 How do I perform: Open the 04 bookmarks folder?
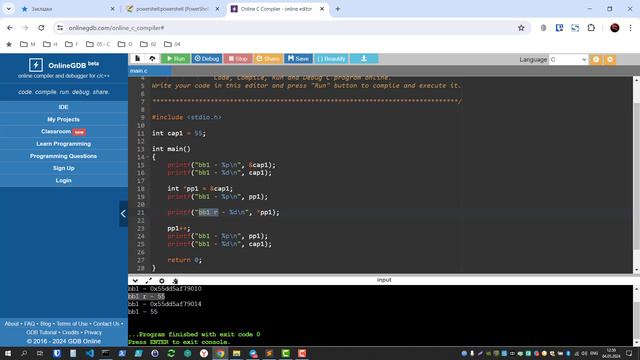[x=172, y=44]
